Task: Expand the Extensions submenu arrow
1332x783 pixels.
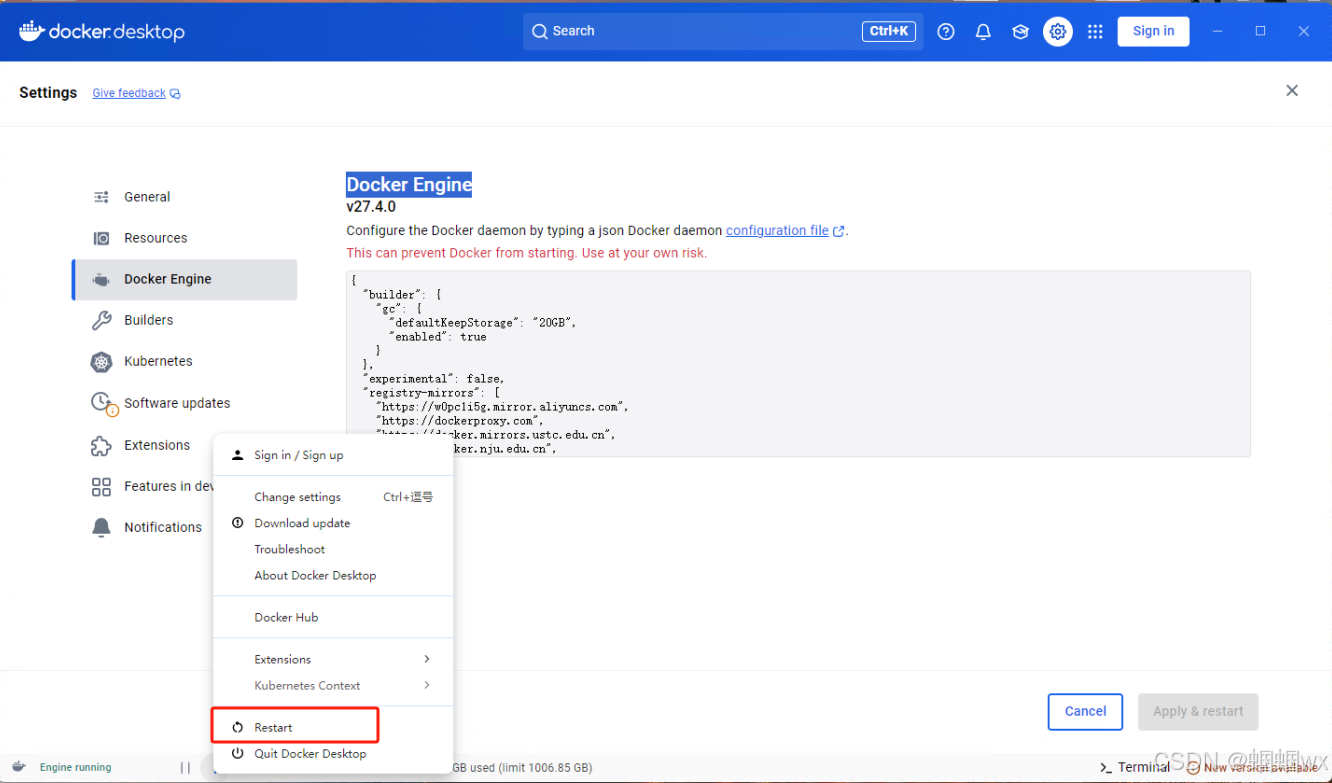Action: click(427, 659)
